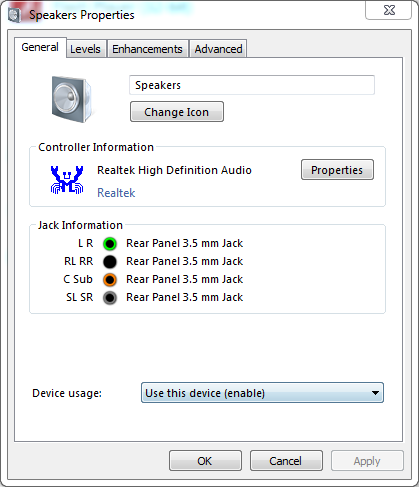Screen dimensions: 419x487
Task: Click the Jack Information group label
Action: click(x=80, y=225)
